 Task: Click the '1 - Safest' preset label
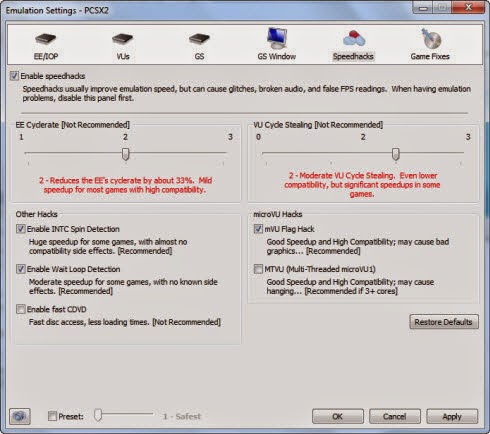[x=182, y=416]
